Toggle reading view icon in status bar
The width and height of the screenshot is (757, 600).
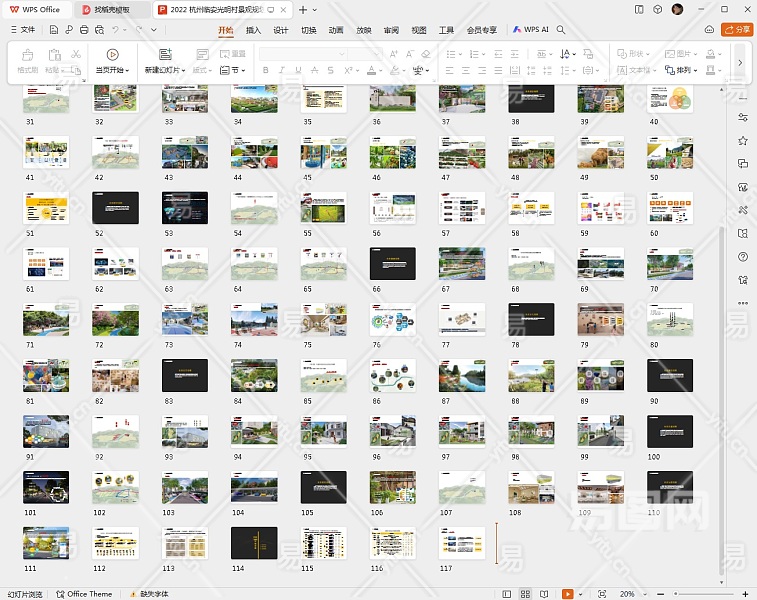tap(543, 594)
